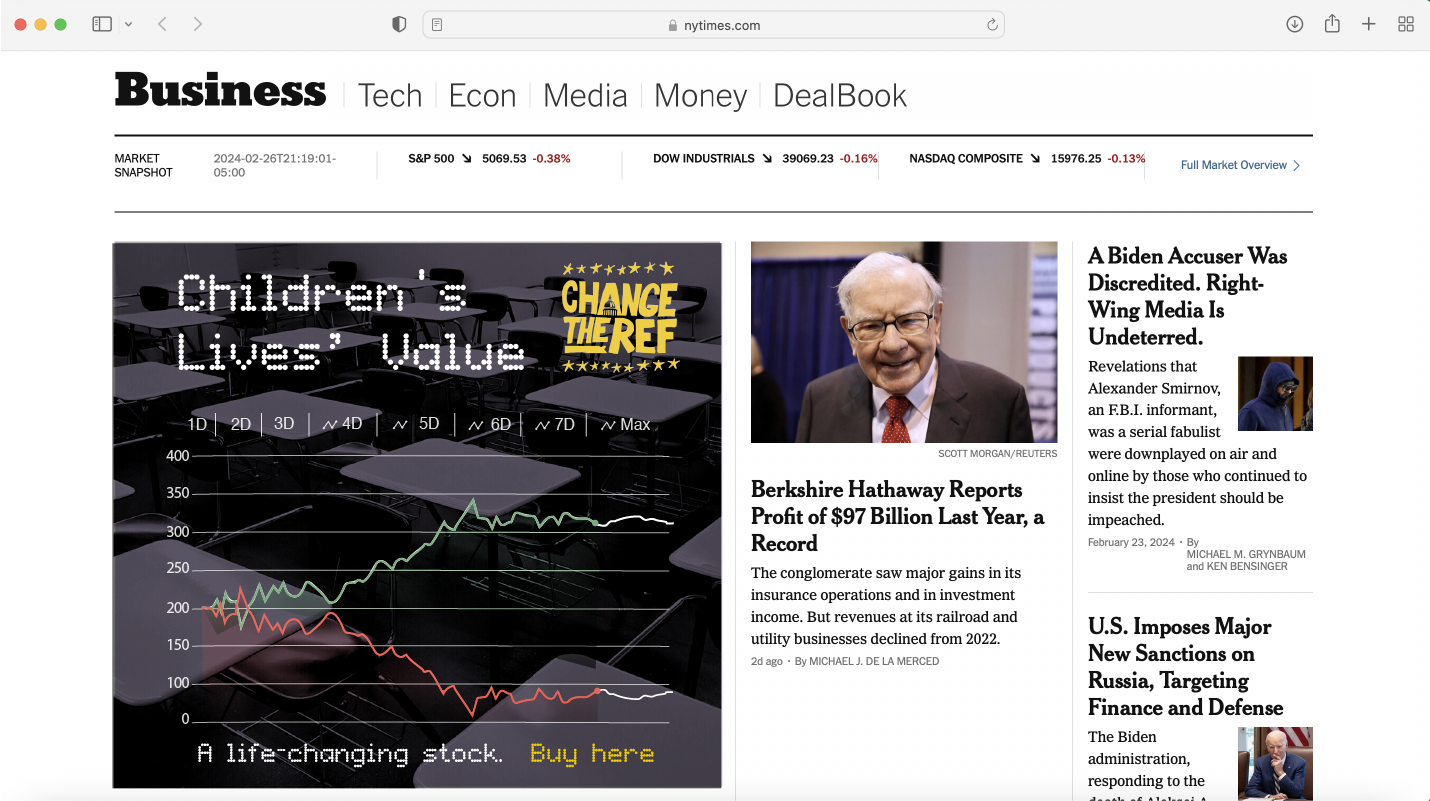Screen dimensions: 1430x801
Task: Click the S&P 500 value 5069.53
Action: point(504,158)
